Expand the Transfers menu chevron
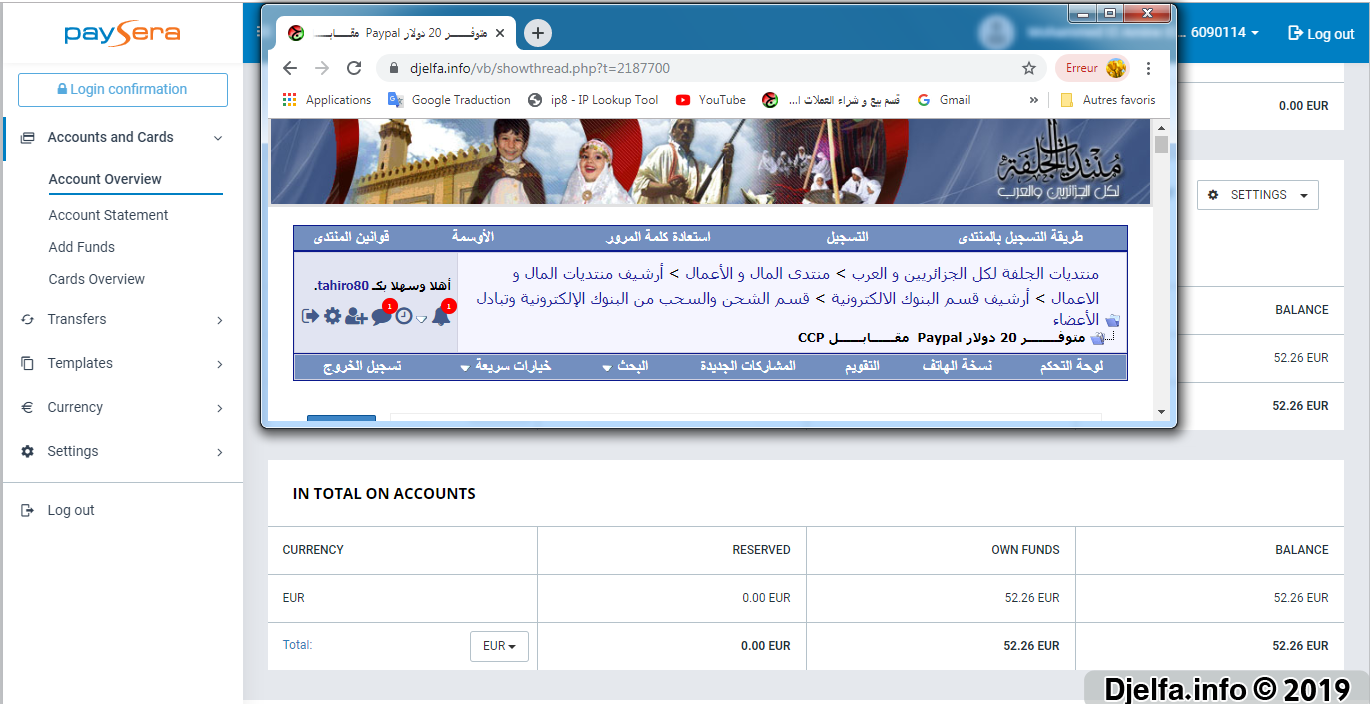The width and height of the screenshot is (1370, 704). tap(220, 320)
